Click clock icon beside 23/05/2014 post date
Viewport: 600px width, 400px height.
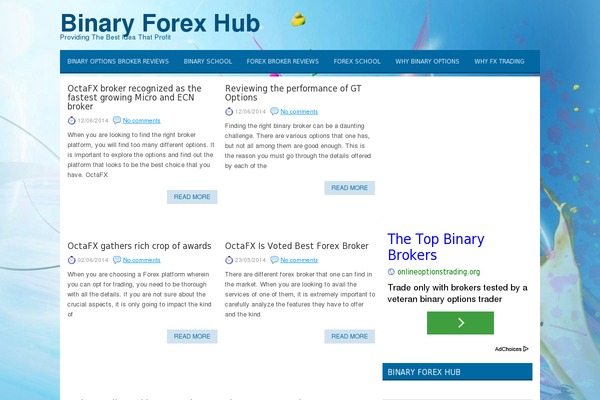coord(229,260)
